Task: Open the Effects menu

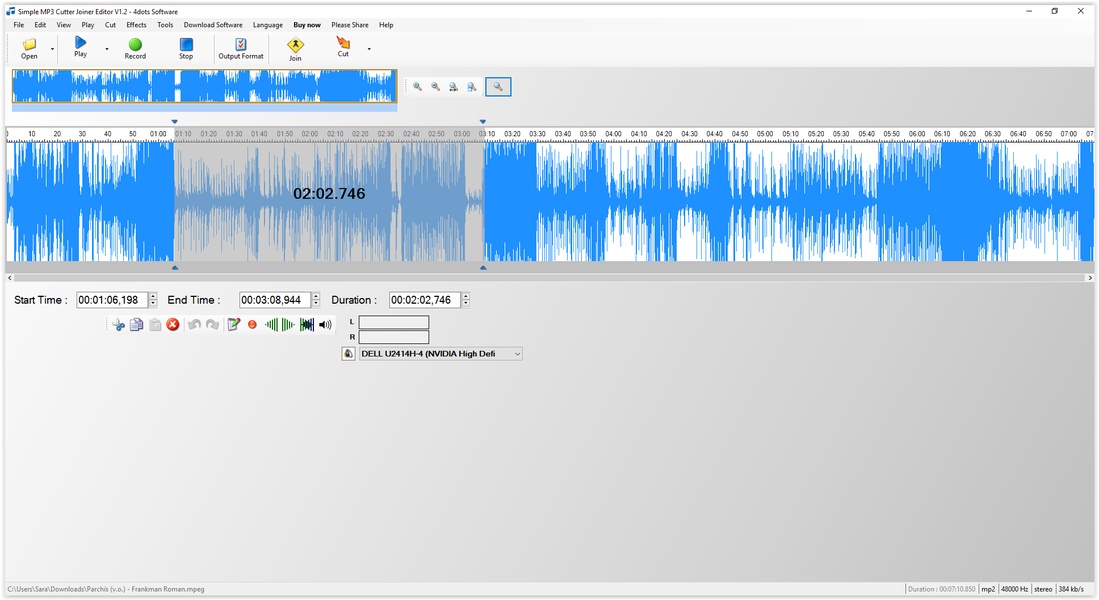Action: click(136, 25)
